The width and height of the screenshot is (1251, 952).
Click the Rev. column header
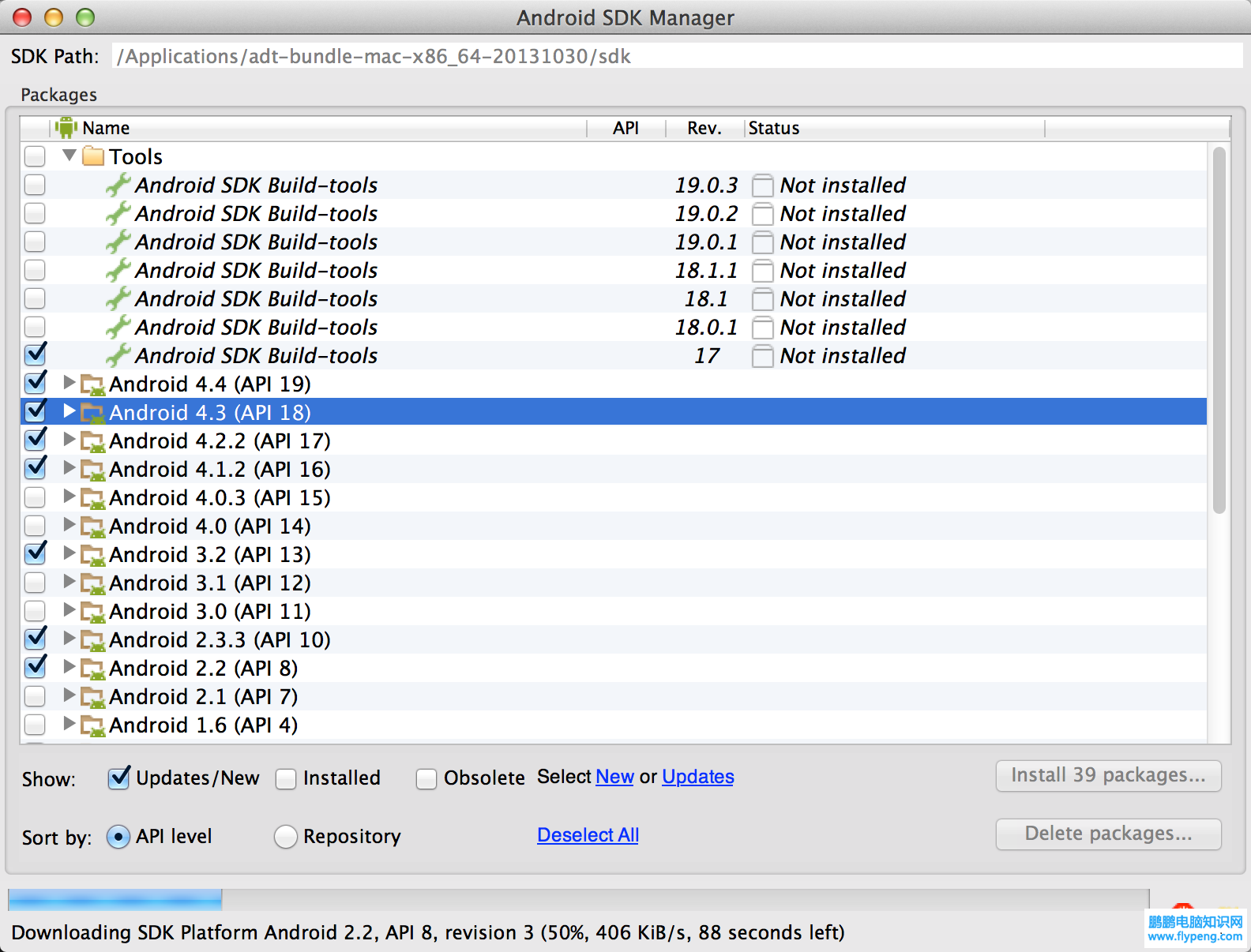pos(704,128)
